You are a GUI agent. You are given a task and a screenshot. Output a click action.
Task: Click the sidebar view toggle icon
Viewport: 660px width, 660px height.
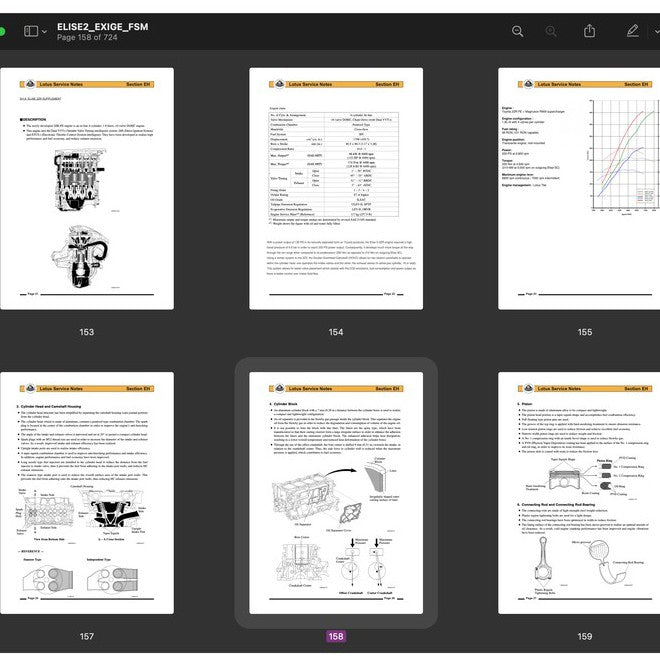coord(30,31)
